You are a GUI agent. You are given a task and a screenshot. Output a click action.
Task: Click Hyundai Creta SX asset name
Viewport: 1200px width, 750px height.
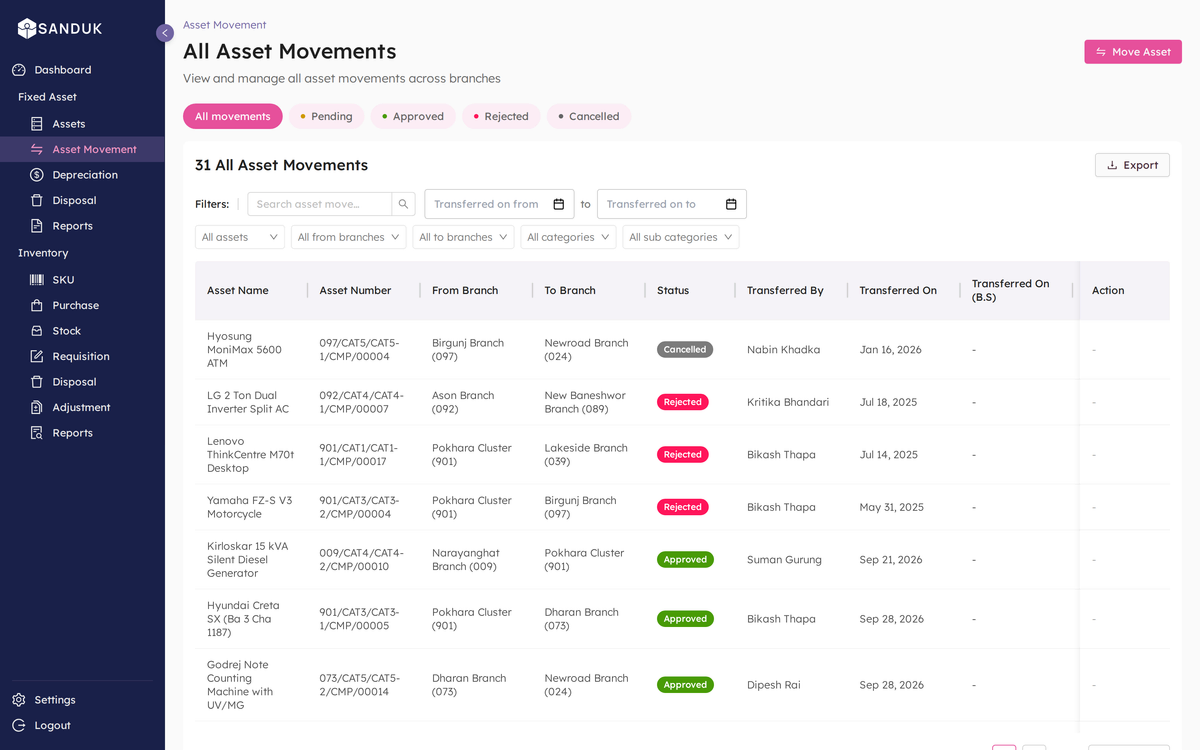[243, 619]
